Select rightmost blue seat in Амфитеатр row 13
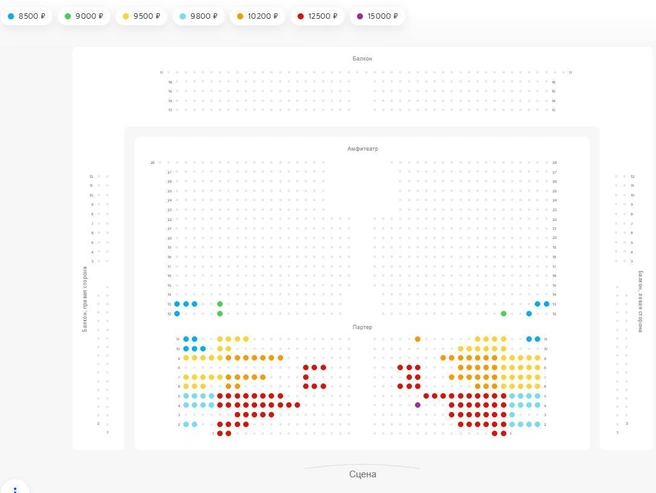This screenshot has width=656, height=493. point(546,304)
